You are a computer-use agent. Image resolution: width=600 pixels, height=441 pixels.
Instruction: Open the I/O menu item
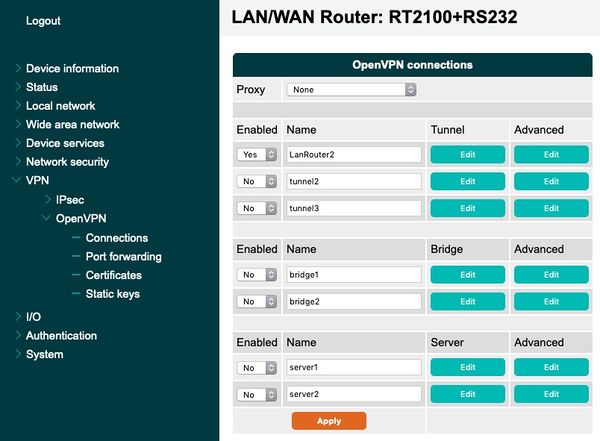pos(33,317)
